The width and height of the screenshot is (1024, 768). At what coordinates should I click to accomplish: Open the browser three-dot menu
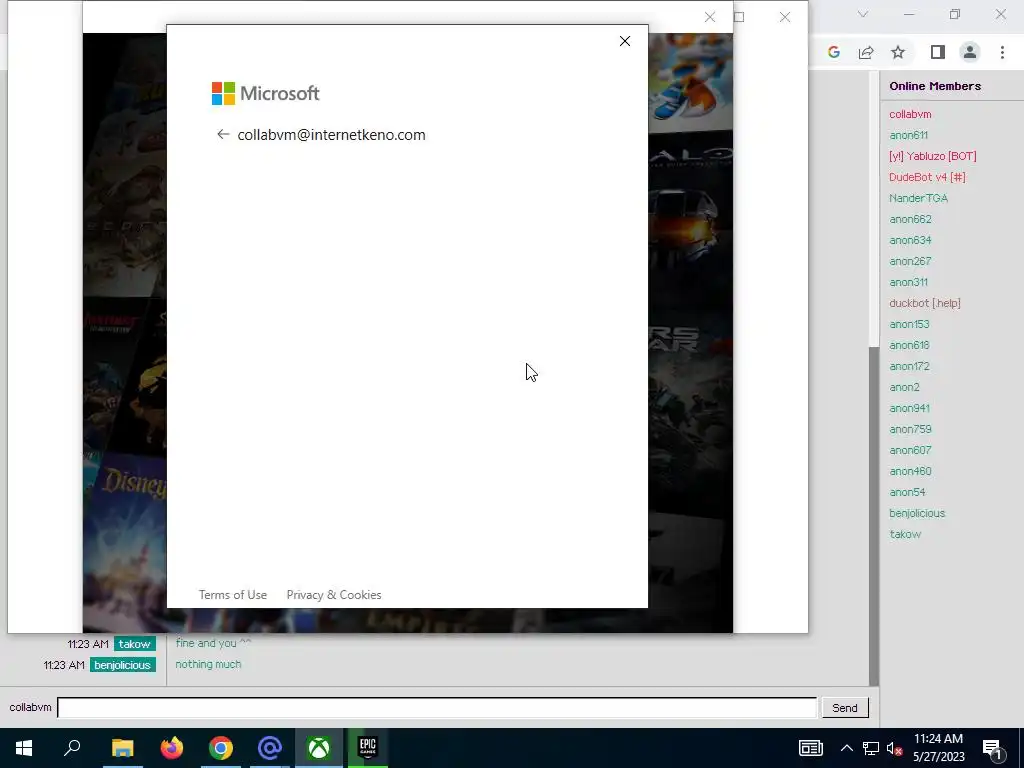[x=1002, y=52]
